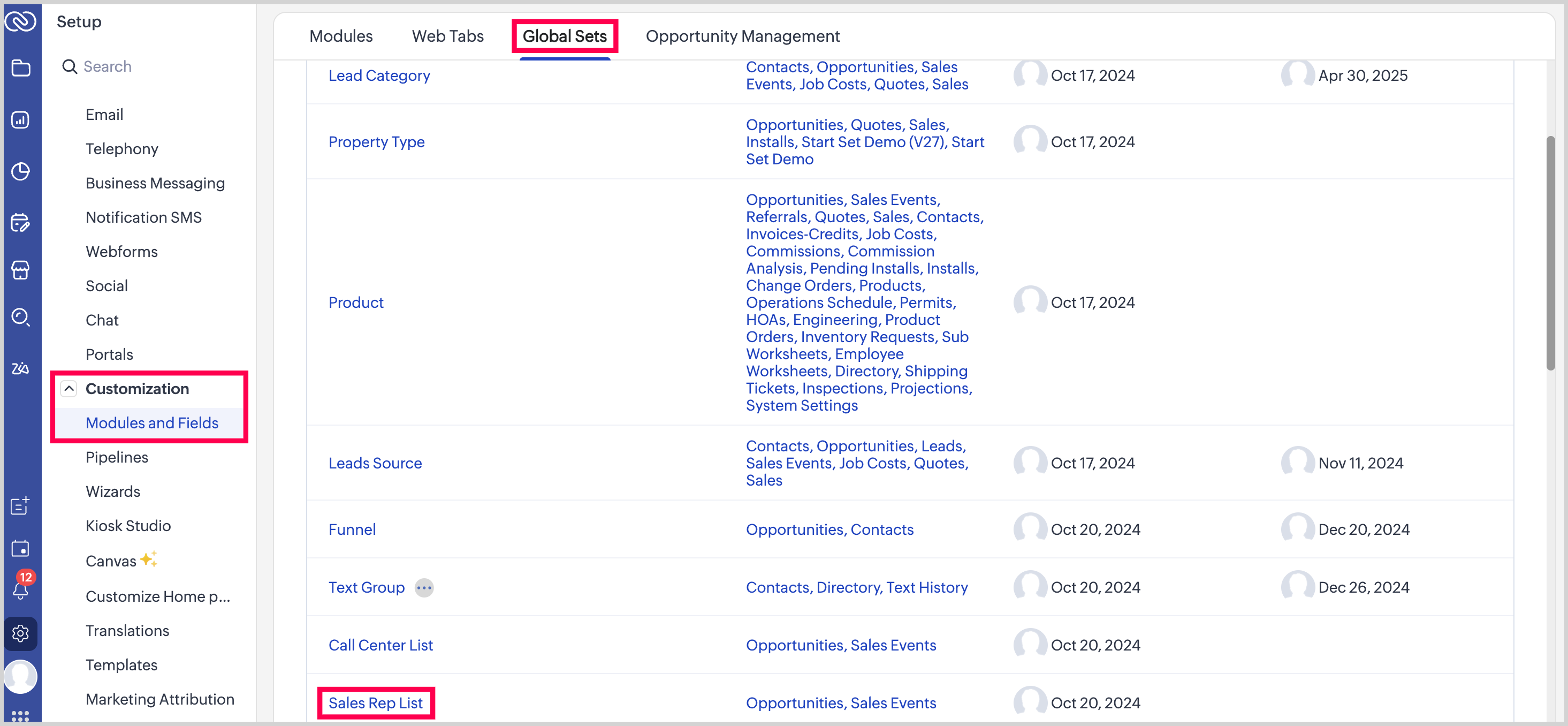The image size is (1568, 726).
Task: Click the Setup gear icon
Action: point(21,633)
